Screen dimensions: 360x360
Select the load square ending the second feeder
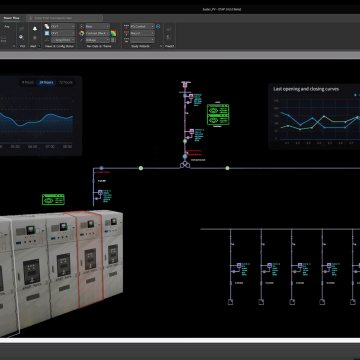(x=261, y=302)
